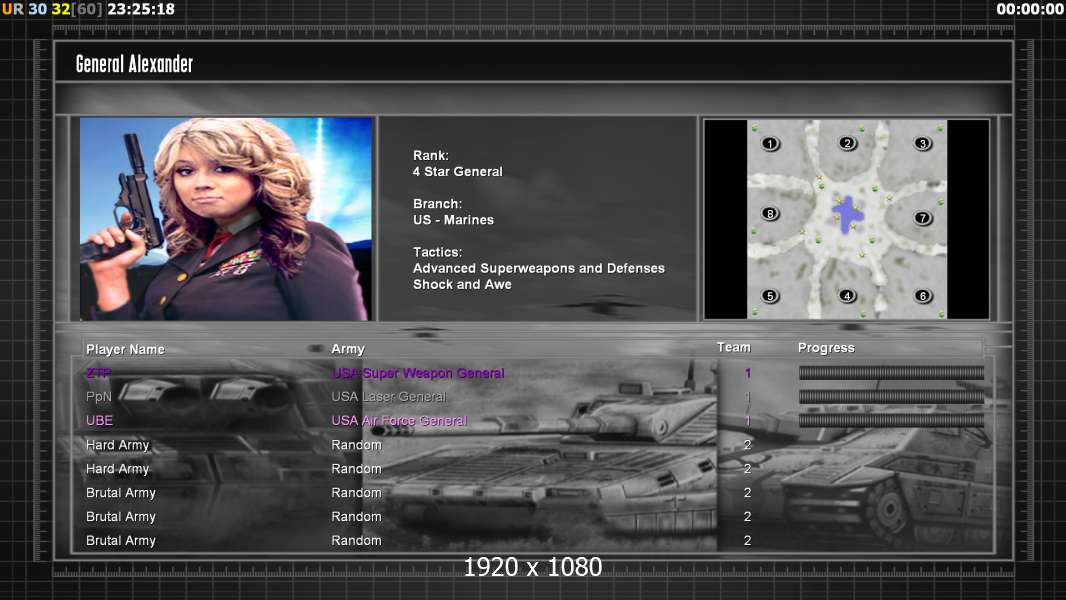Click the Shock and Awe tactics text
Viewport: 1066px width, 600px height.
(462, 285)
